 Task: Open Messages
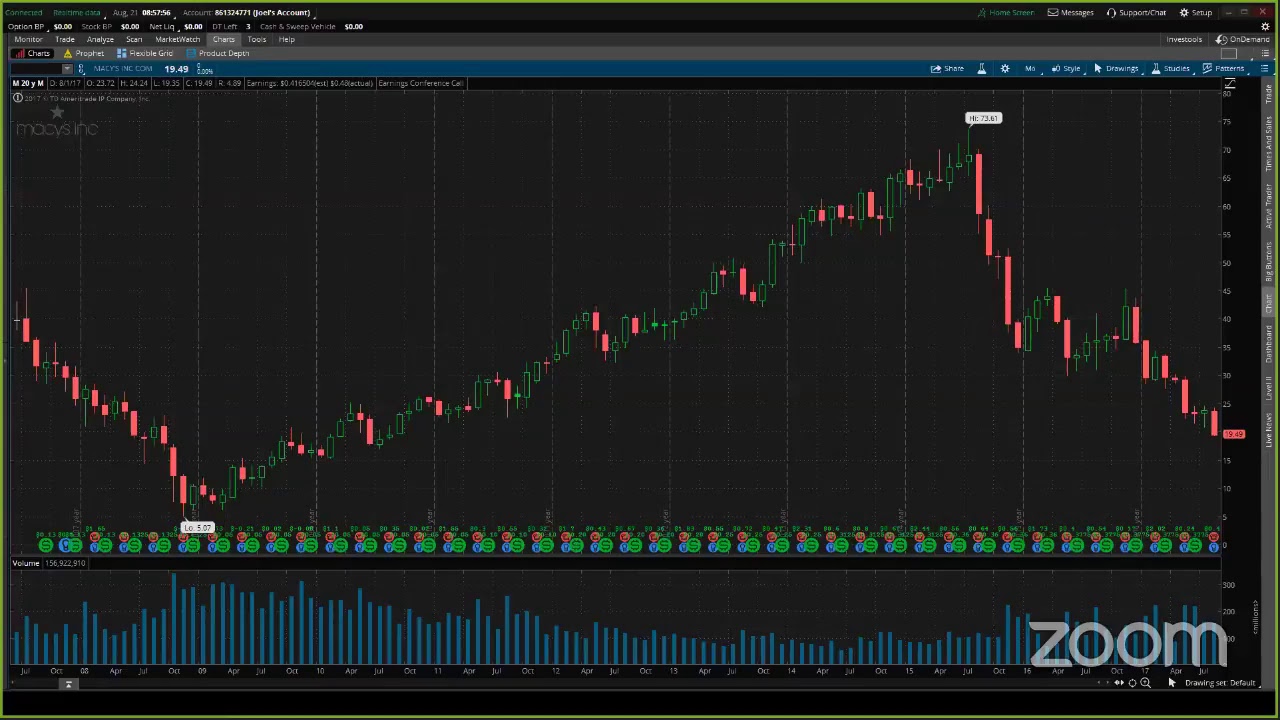(1071, 13)
